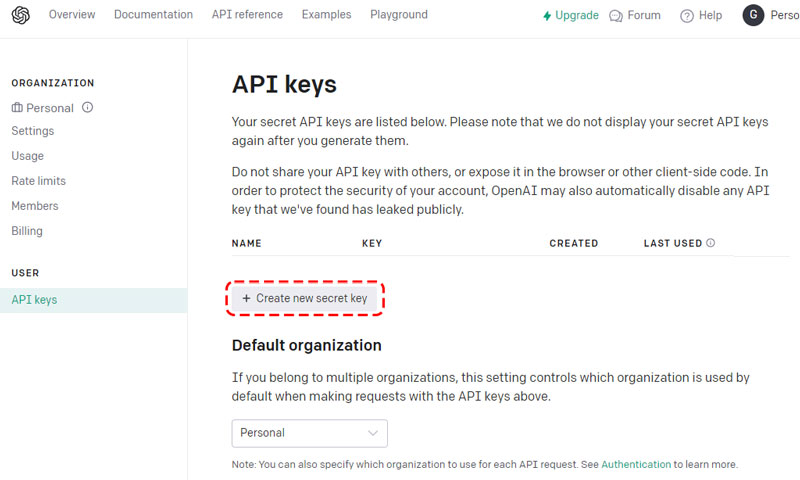Go to the Playground tab

[x=399, y=14]
